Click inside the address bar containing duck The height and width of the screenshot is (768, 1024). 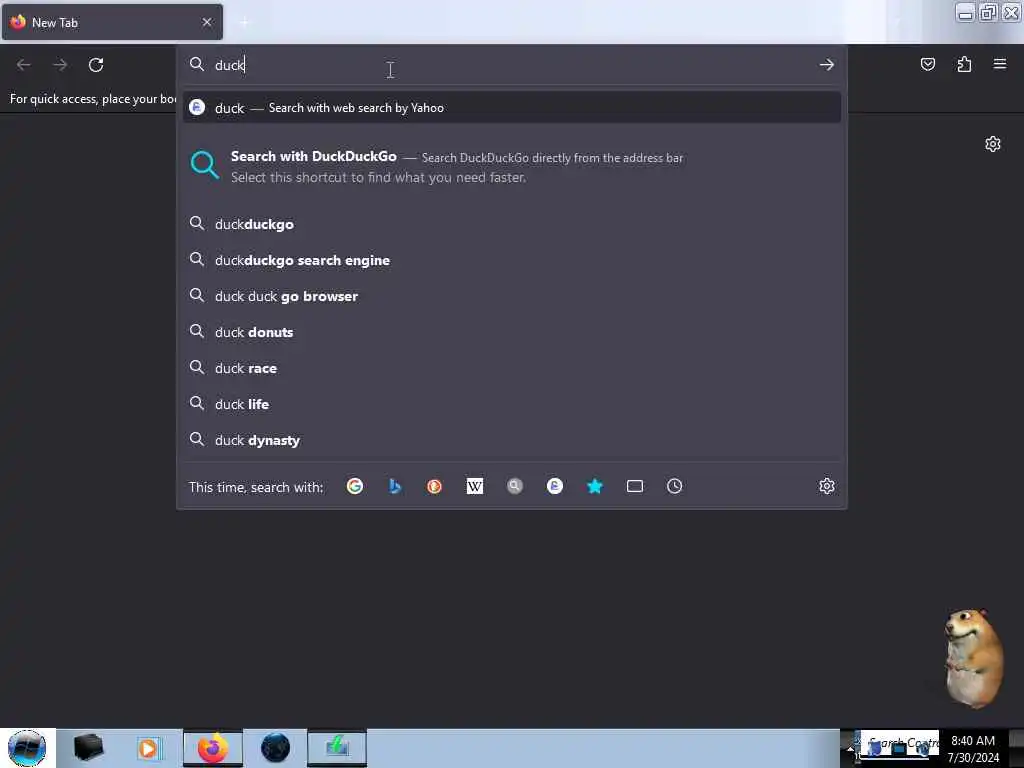click(x=511, y=65)
